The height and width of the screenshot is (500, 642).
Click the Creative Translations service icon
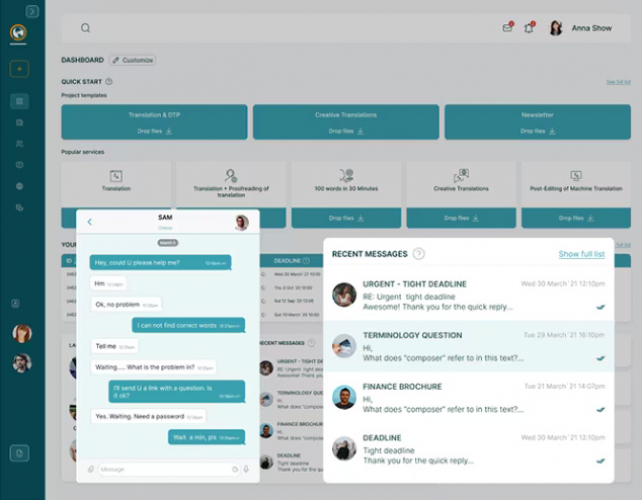[x=461, y=176]
